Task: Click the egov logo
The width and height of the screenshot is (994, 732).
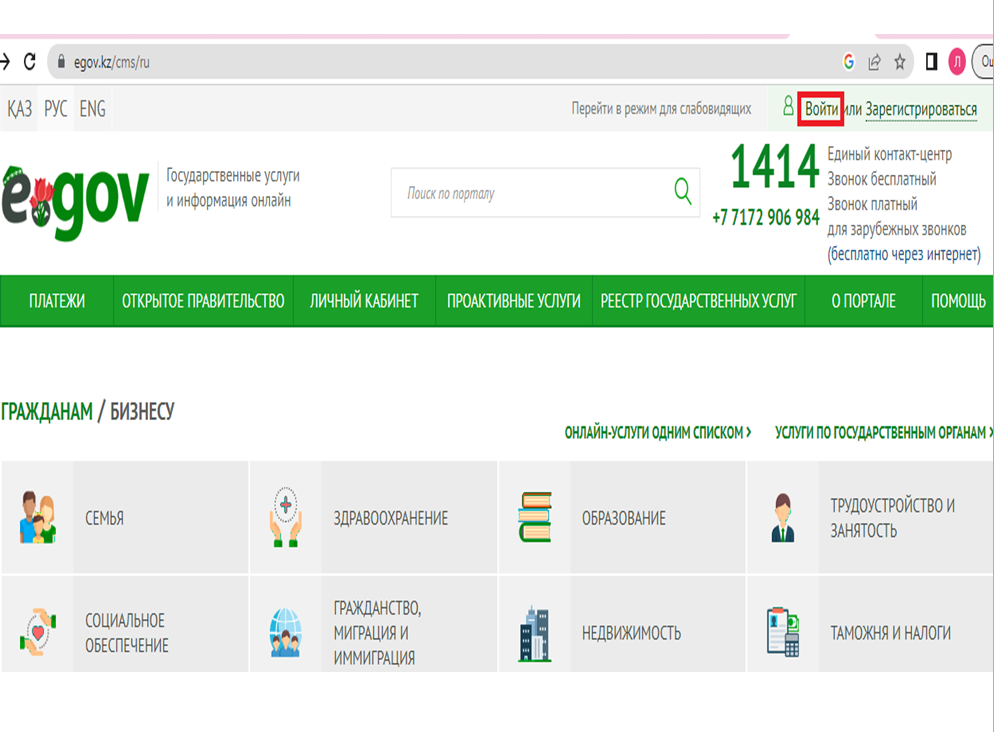Action: (75, 201)
